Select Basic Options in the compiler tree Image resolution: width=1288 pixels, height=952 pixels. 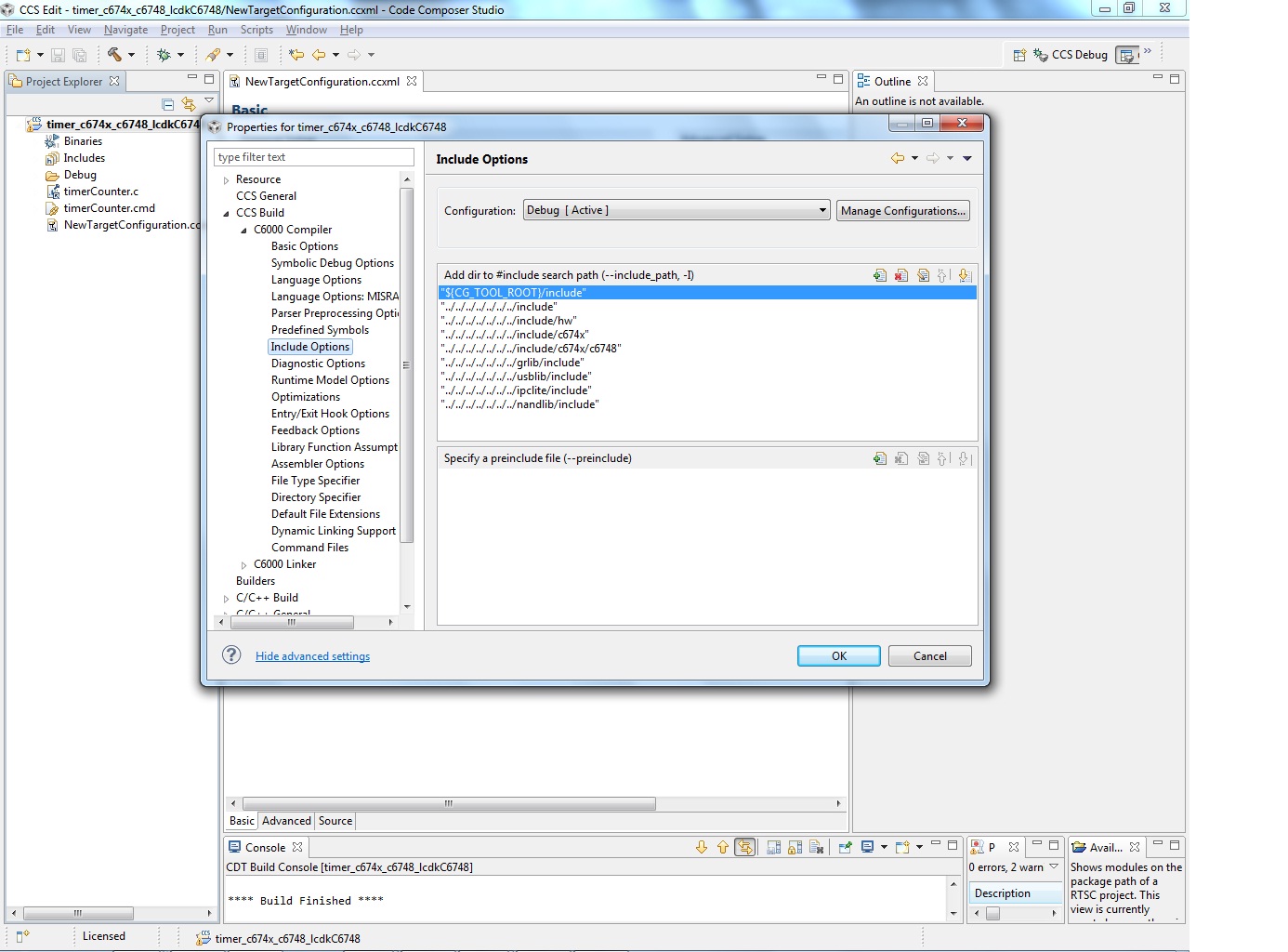pyautogui.click(x=305, y=246)
